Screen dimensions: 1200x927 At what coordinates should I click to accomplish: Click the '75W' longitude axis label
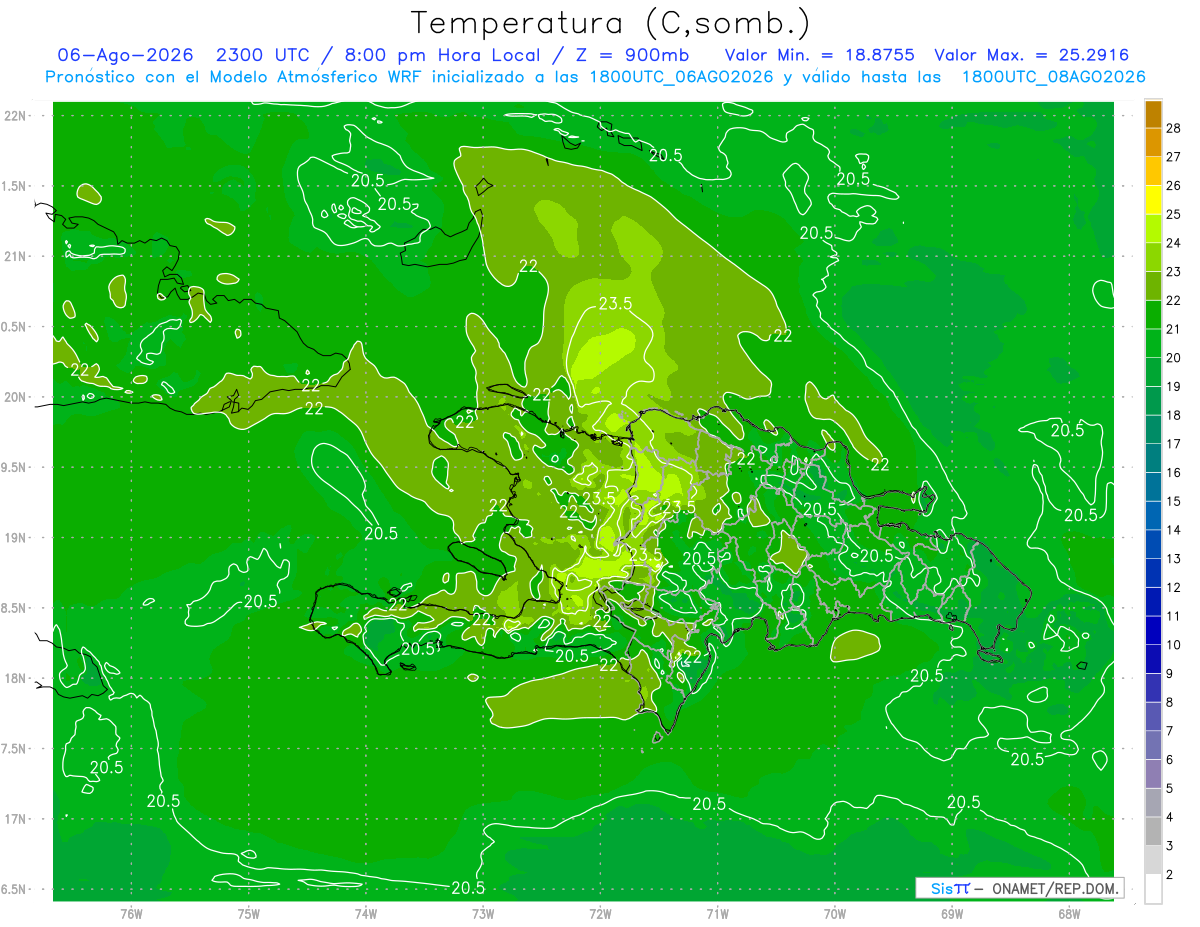click(x=248, y=914)
